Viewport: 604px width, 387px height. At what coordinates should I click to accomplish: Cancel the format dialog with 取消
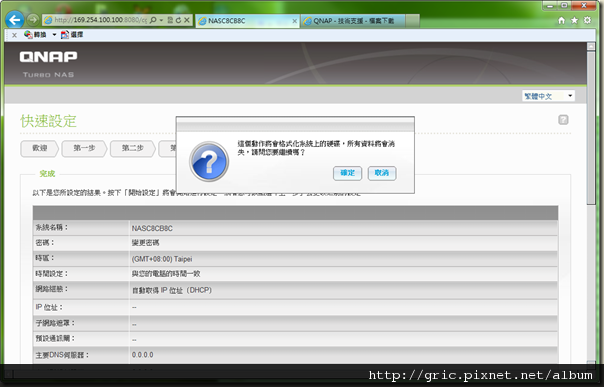[x=382, y=173]
